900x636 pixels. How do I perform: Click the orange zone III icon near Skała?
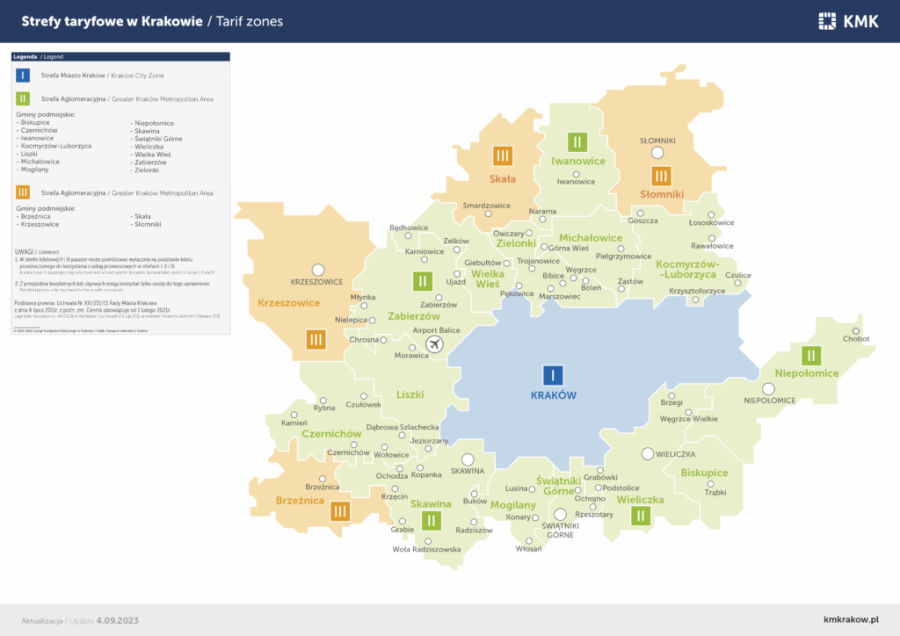(502, 156)
